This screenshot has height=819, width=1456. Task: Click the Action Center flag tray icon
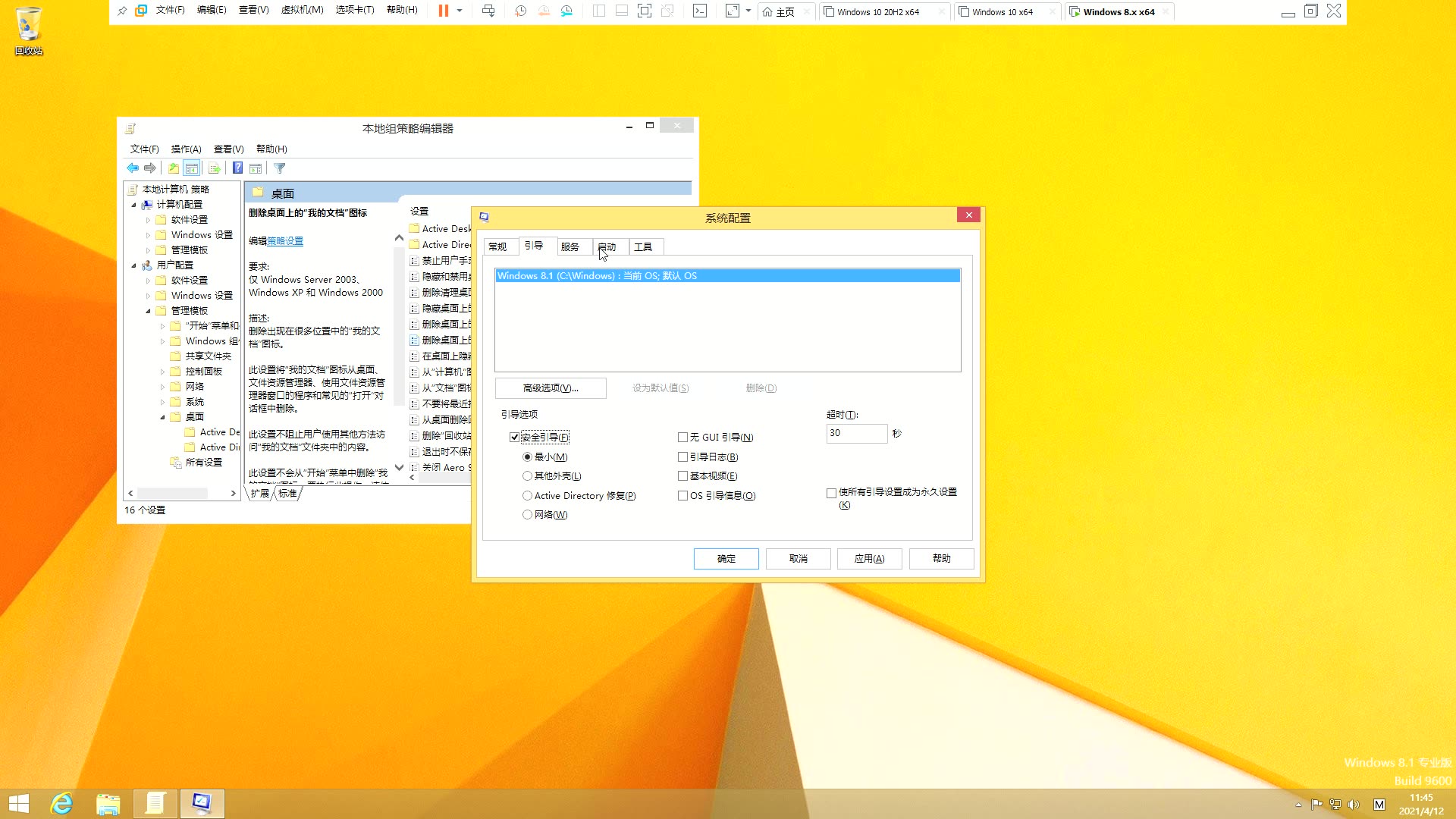point(1316,805)
